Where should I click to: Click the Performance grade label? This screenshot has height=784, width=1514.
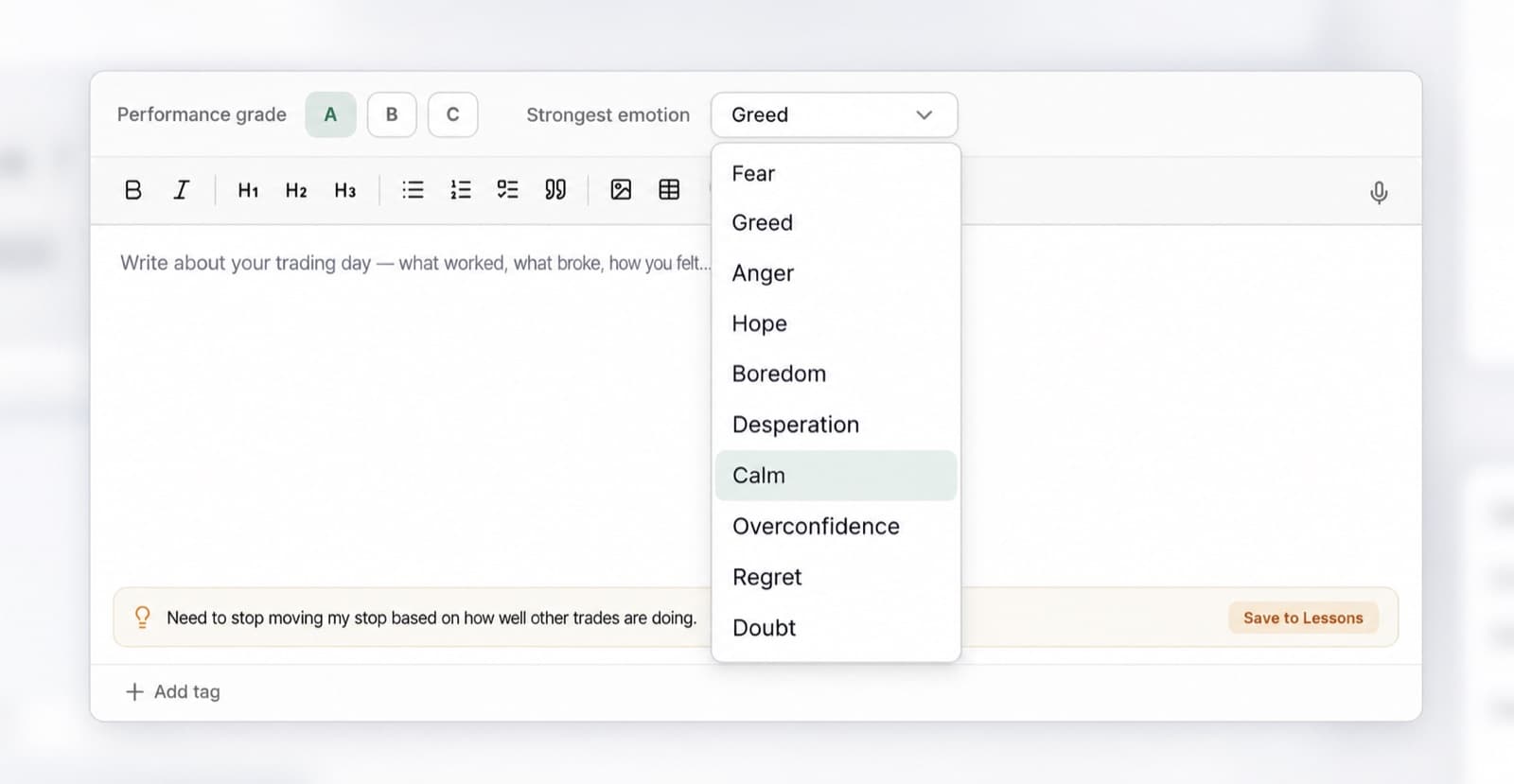coord(202,114)
